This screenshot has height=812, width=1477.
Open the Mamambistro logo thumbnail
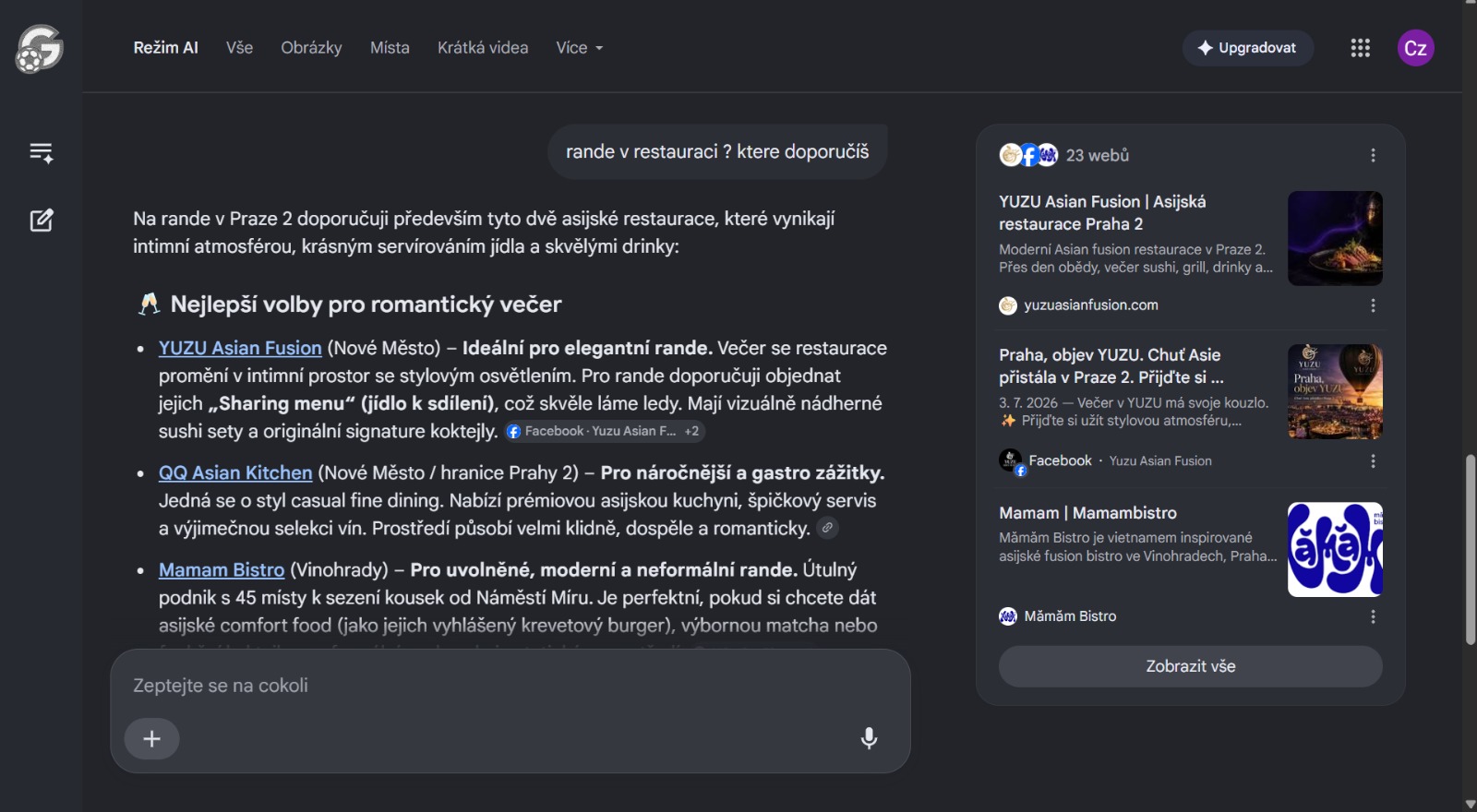coord(1335,549)
